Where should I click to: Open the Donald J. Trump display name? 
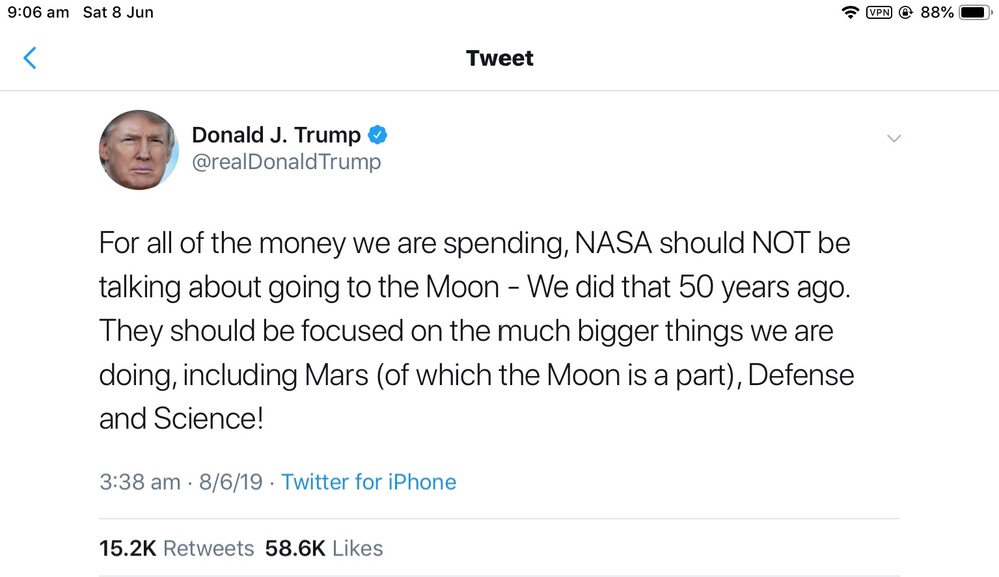[276, 135]
